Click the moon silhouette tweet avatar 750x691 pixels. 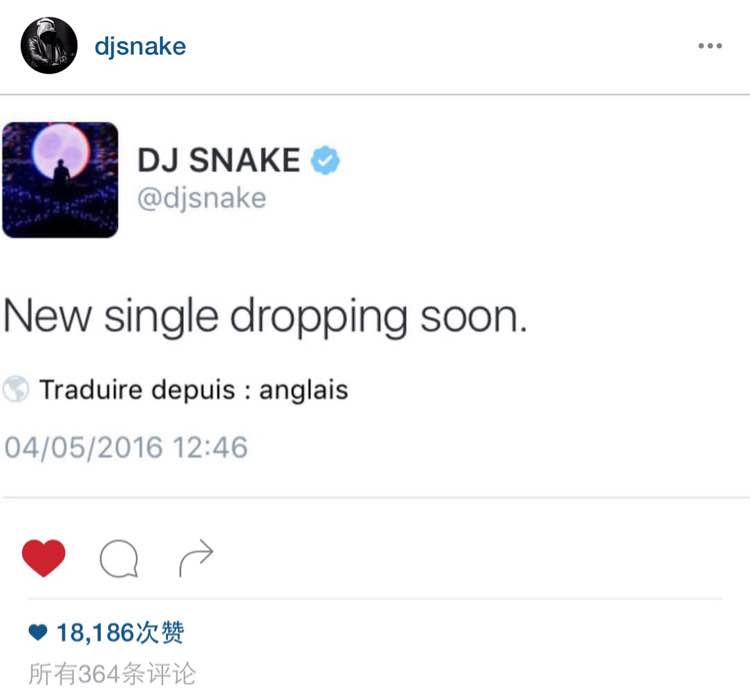click(x=60, y=180)
